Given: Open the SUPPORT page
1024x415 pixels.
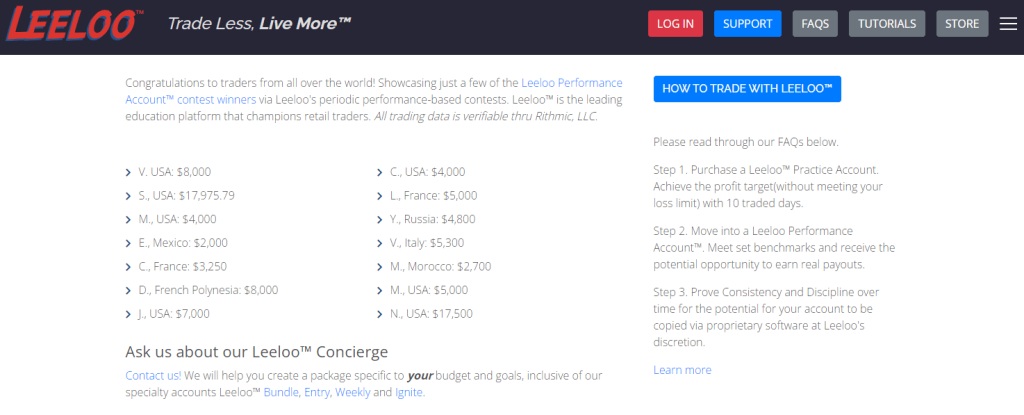Looking at the screenshot, I should [748, 24].
